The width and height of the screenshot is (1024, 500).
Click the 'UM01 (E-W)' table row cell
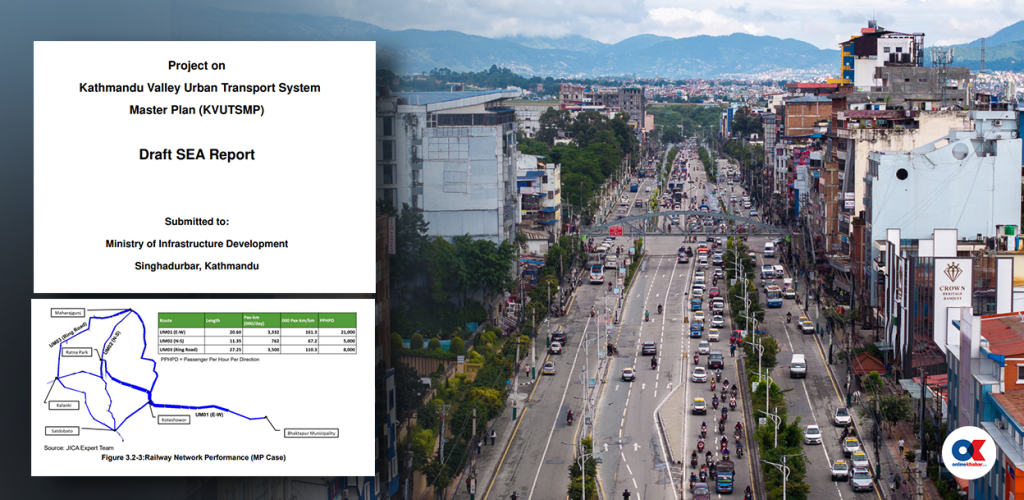click(x=182, y=332)
